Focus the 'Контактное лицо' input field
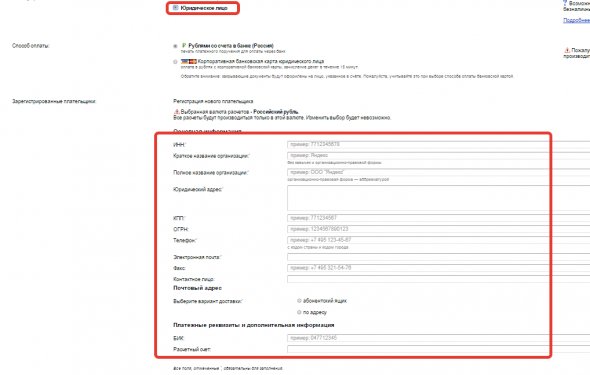590x375 pixels. coord(438,279)
